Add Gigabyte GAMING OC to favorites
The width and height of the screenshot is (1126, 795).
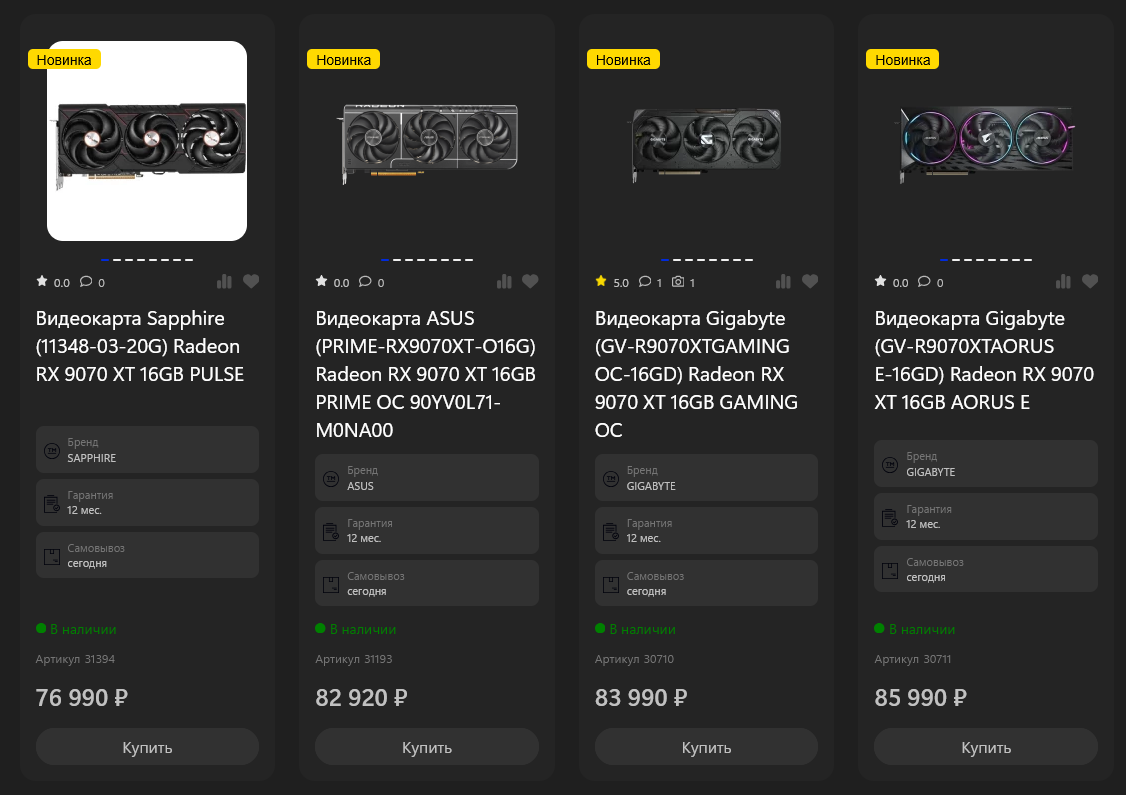[810, 282]
